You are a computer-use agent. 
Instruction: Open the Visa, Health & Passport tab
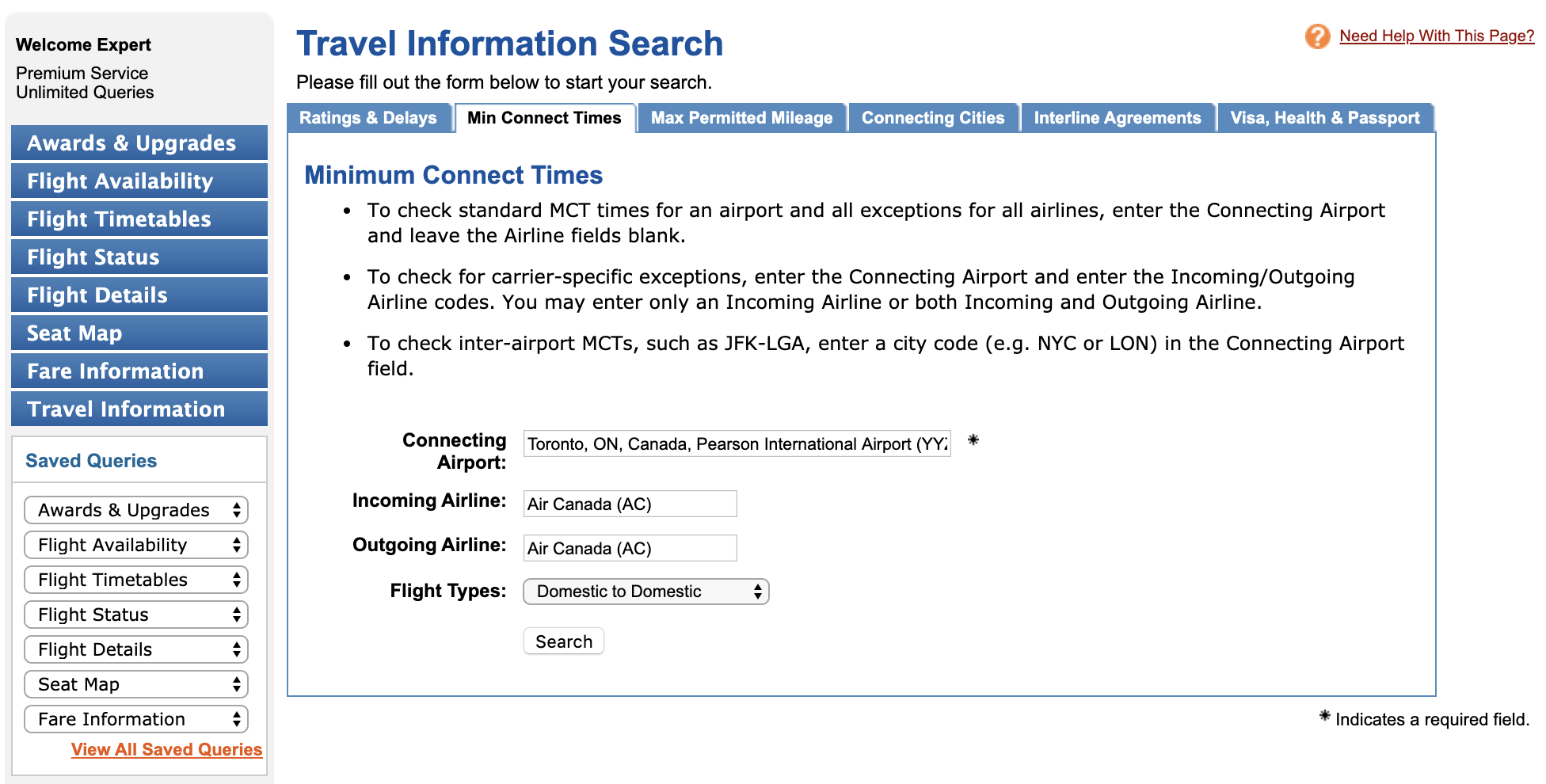point(1325,118)
